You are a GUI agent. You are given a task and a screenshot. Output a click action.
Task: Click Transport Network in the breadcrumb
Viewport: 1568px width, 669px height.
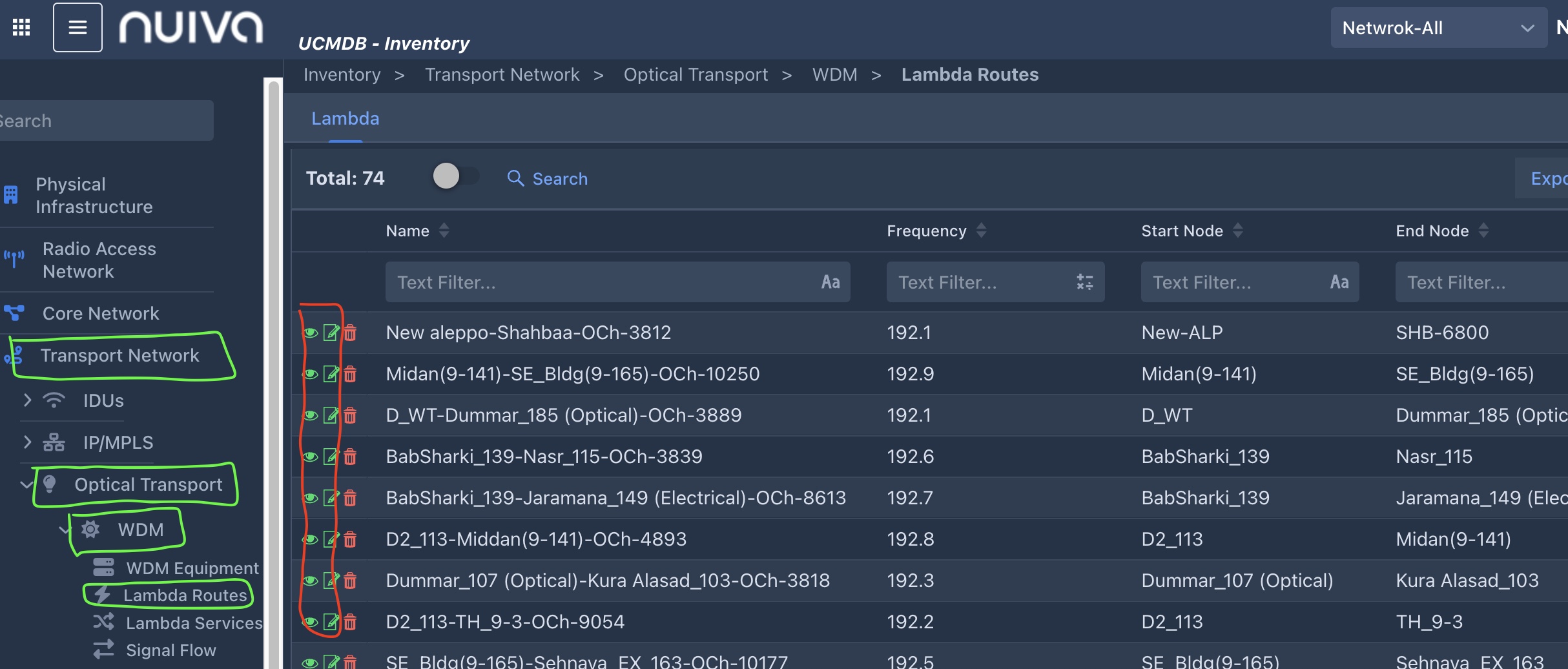pos(502,75)
